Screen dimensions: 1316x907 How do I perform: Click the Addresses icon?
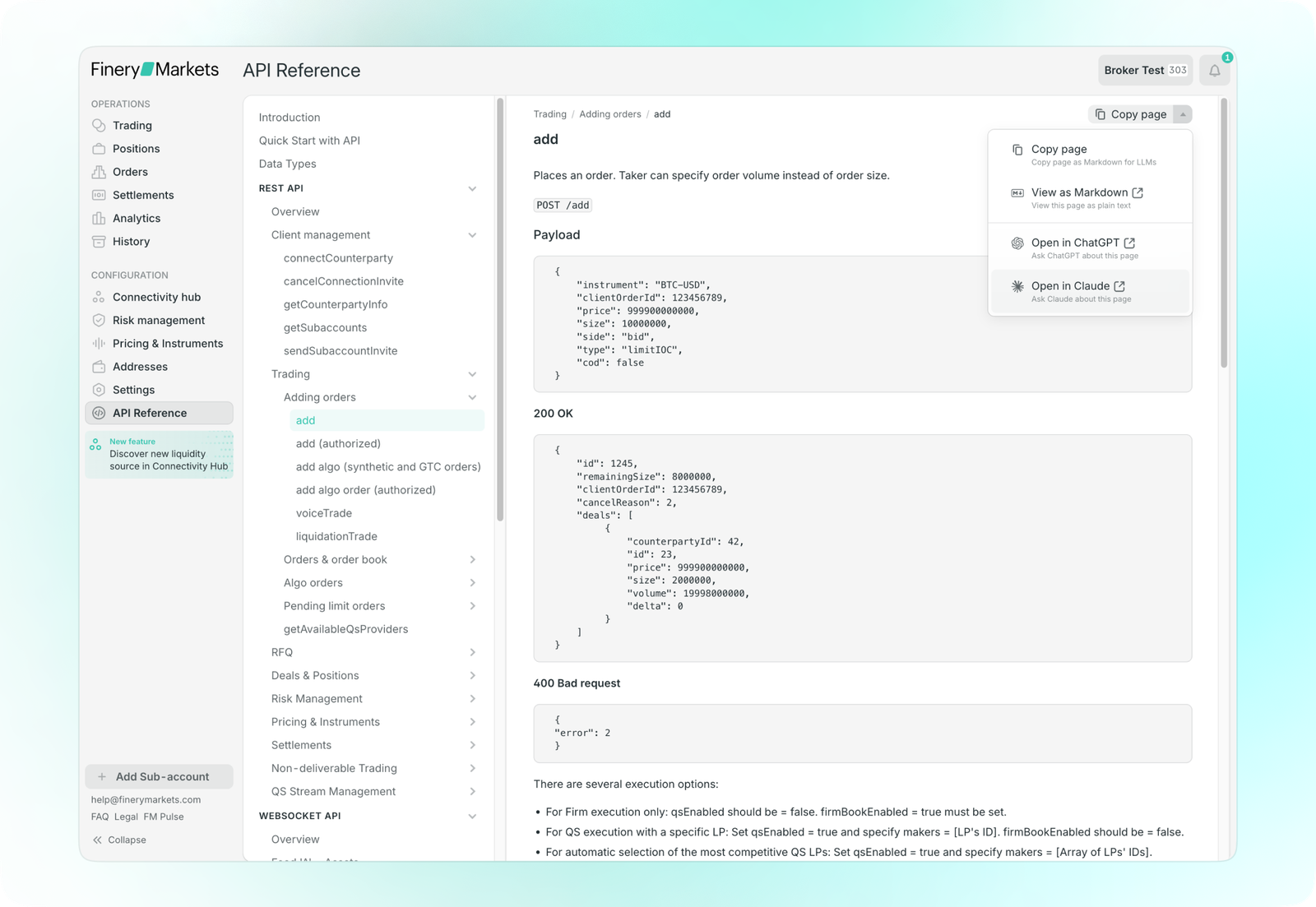tap(99, 366)
